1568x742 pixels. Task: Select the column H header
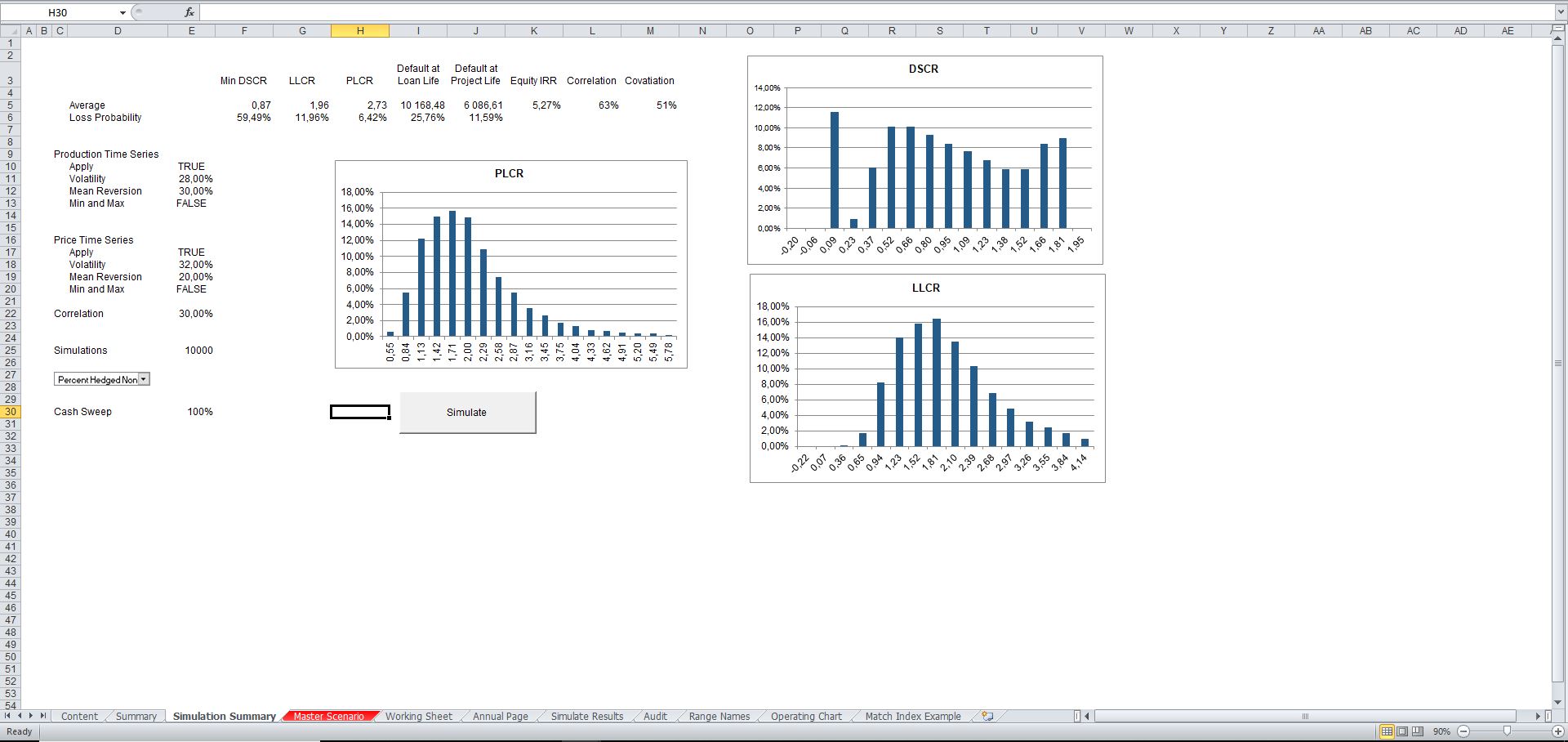tap(360, 31)
